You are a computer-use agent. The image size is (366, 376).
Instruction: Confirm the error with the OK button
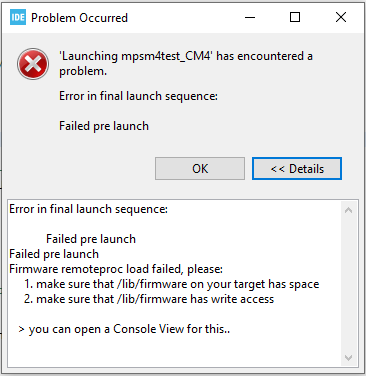click(x=200, y=169)
